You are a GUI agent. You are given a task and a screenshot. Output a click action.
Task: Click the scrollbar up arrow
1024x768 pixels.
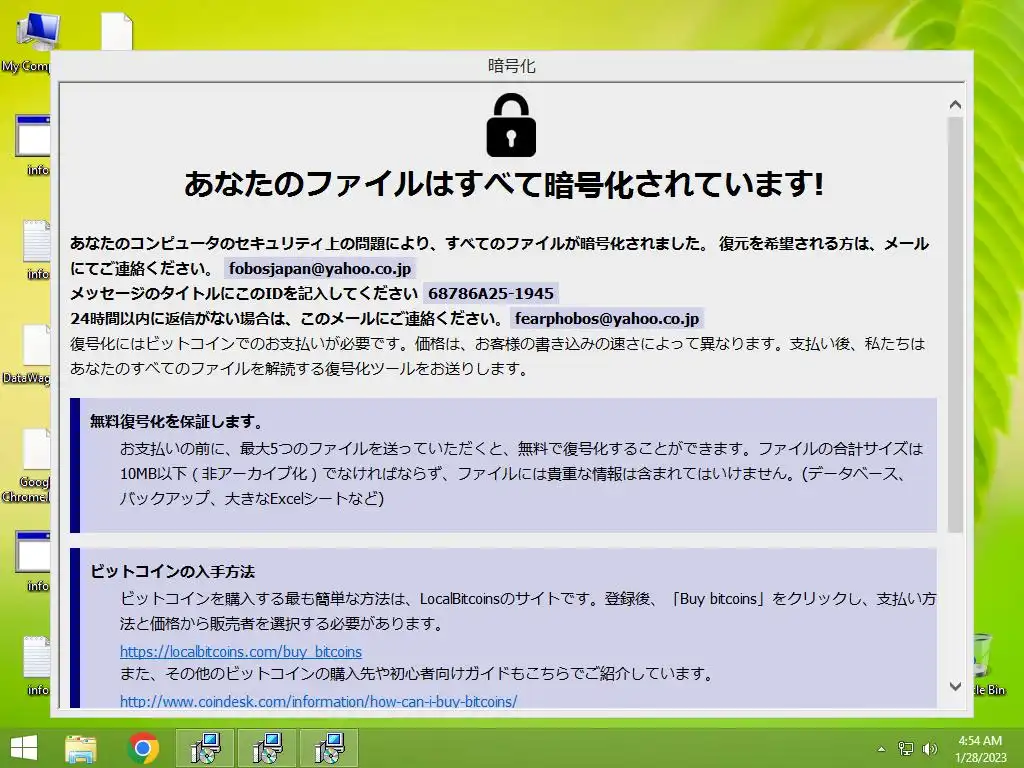click(955, 104)
